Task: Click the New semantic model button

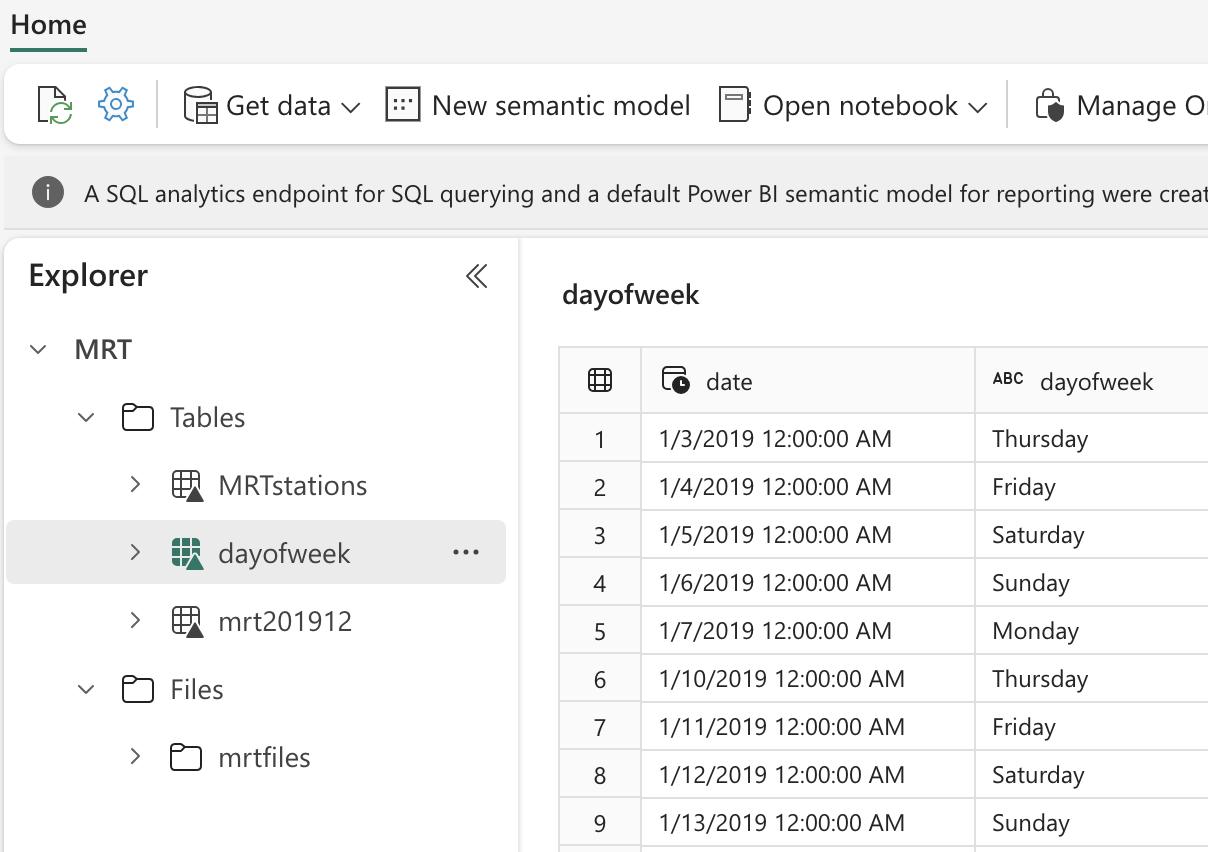Action: coord(560,105)
